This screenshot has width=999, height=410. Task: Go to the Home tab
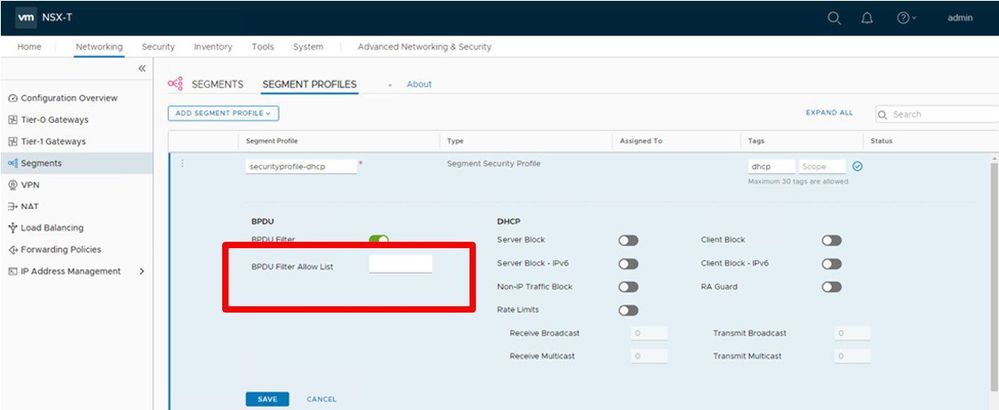pos(29,46)
